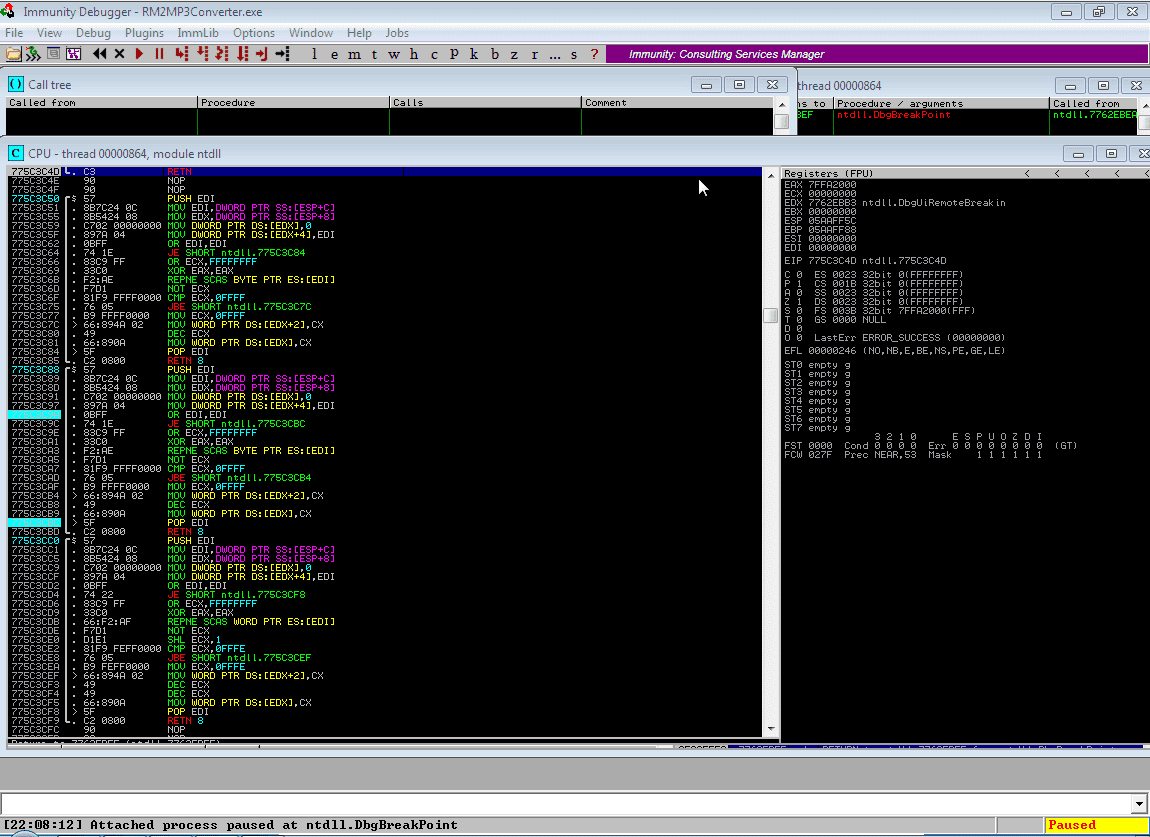1150x837 pixels.
Task: Expand the command bar history dropdown
Action: click(1138, 804)
